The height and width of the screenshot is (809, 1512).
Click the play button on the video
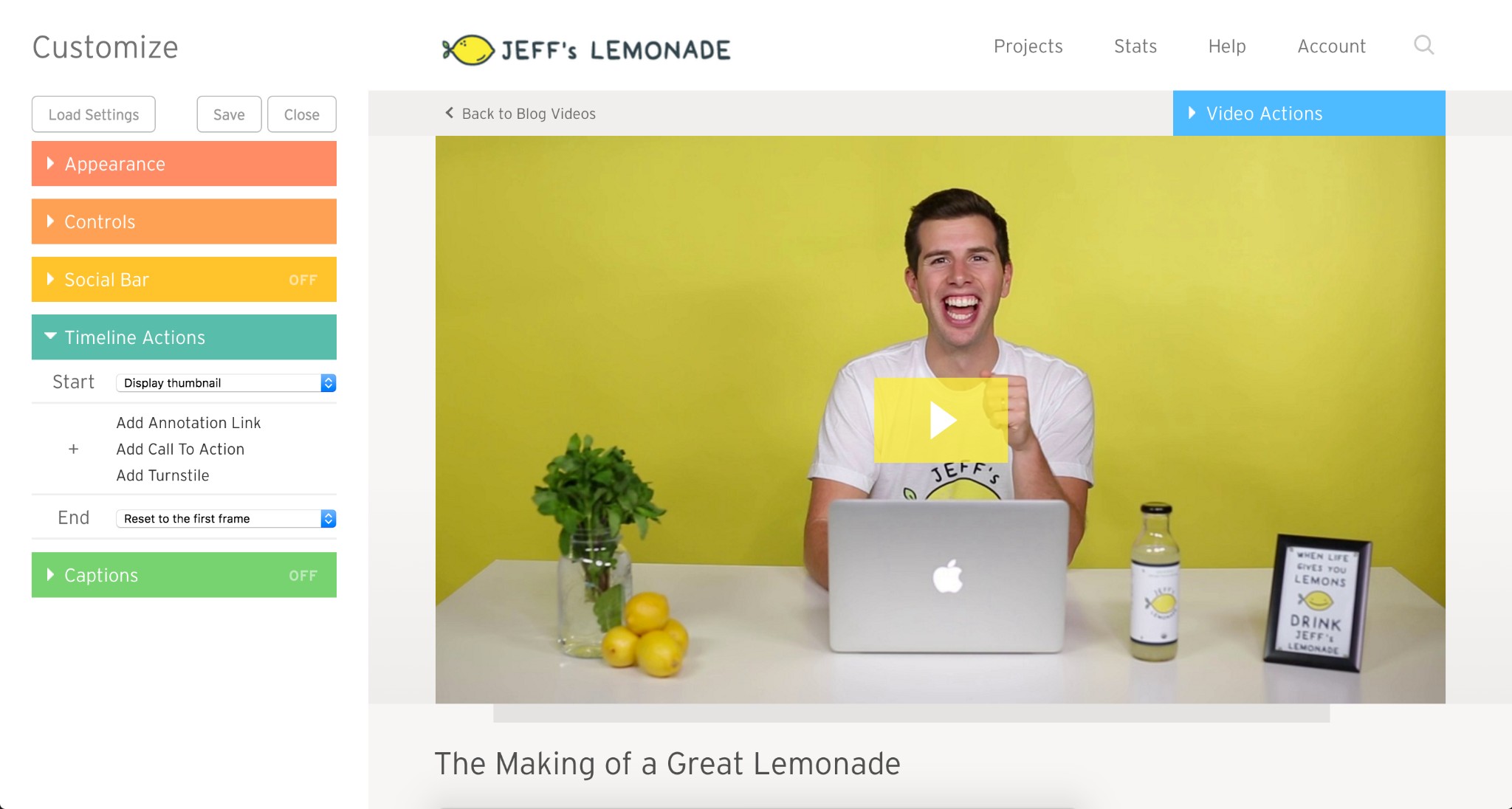[940, 422]
